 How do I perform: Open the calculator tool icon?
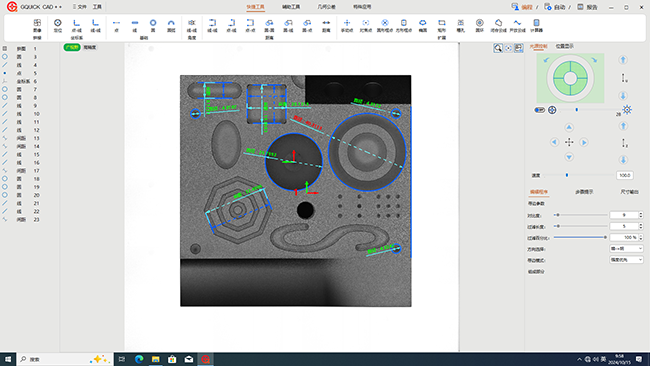[x=536, y=25]
